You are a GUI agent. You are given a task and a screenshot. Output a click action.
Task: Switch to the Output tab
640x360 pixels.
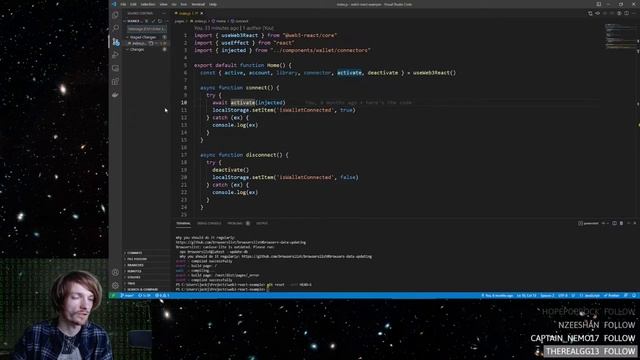pos(262,223)
